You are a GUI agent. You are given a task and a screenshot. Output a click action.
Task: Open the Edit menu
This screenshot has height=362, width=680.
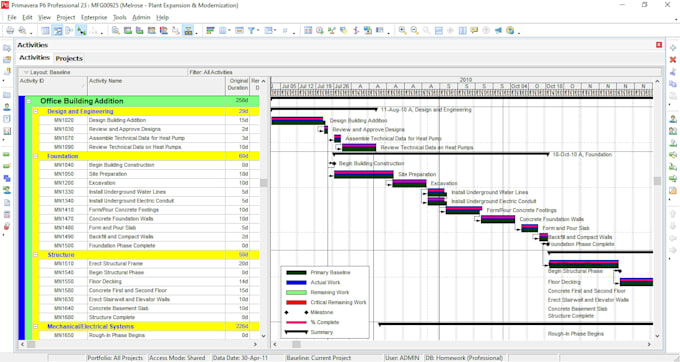coord(27,17)
